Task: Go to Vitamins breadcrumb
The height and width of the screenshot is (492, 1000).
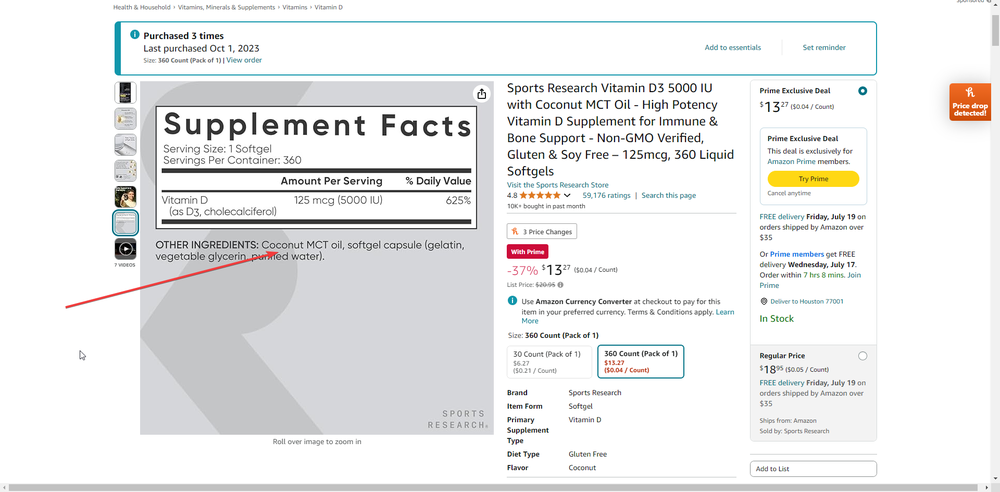Action: (295, 8)
